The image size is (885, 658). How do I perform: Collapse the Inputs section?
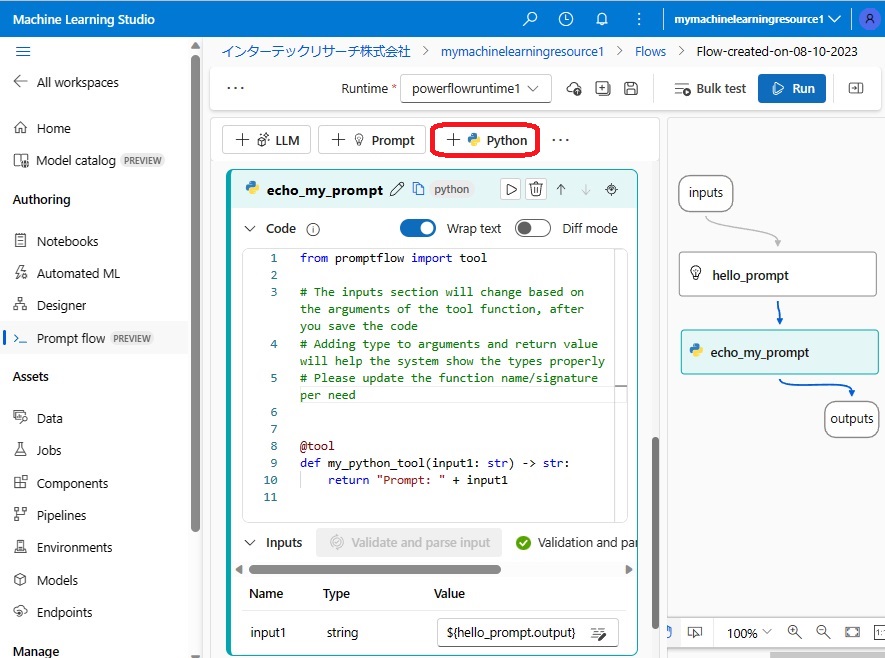tap(249, 542)
